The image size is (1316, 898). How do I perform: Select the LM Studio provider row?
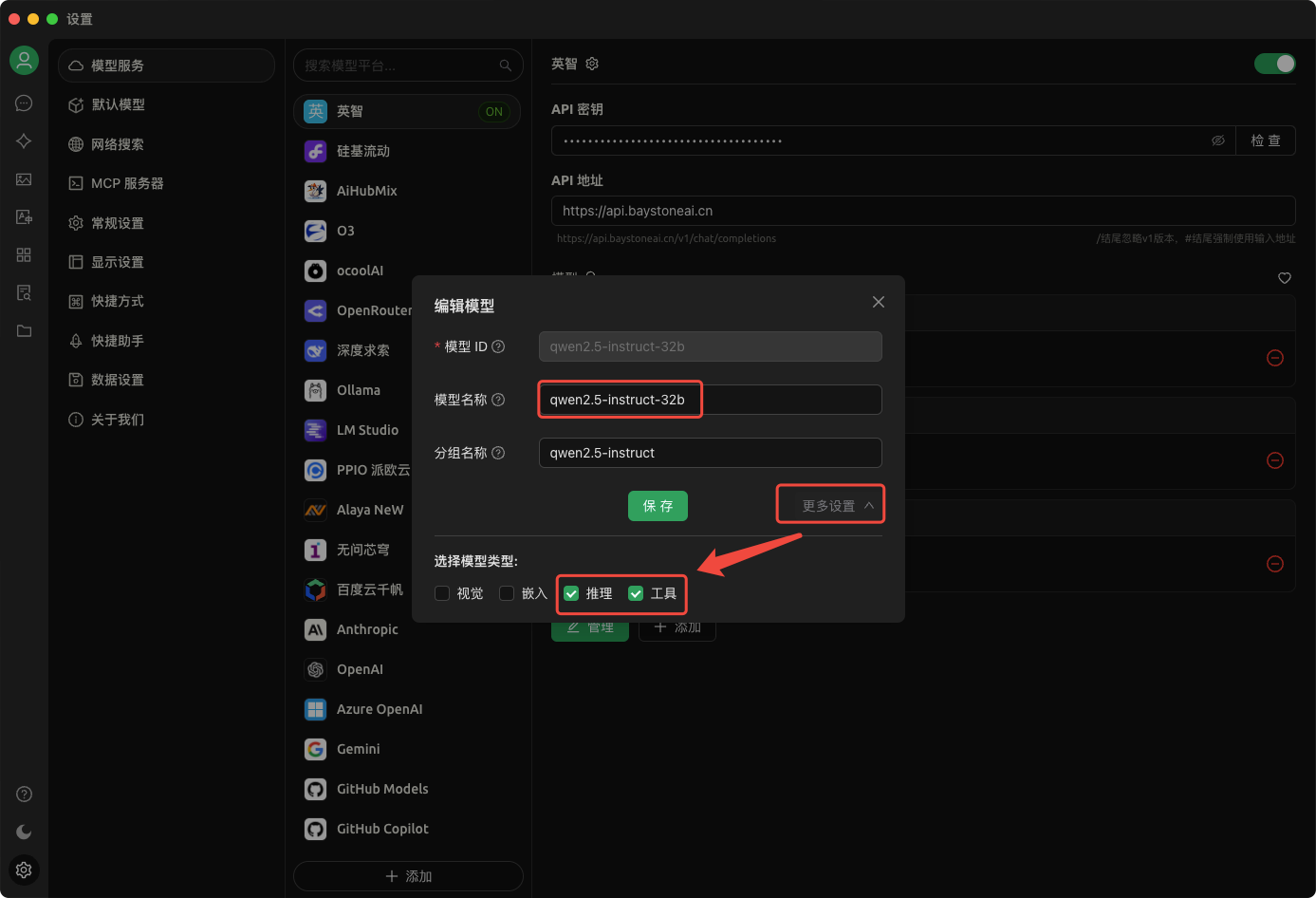pyautogui.click(x=407, y=430)
